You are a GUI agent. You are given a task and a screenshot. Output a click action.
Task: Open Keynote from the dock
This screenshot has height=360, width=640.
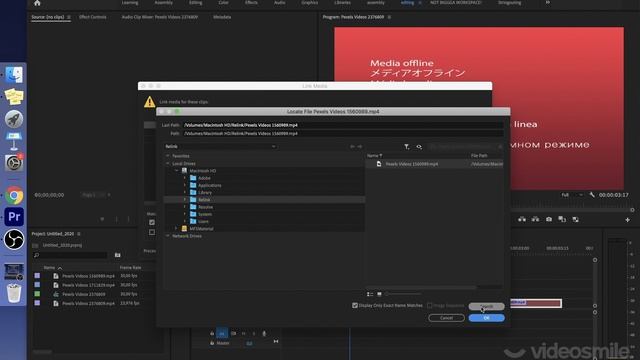pos(14,141)
